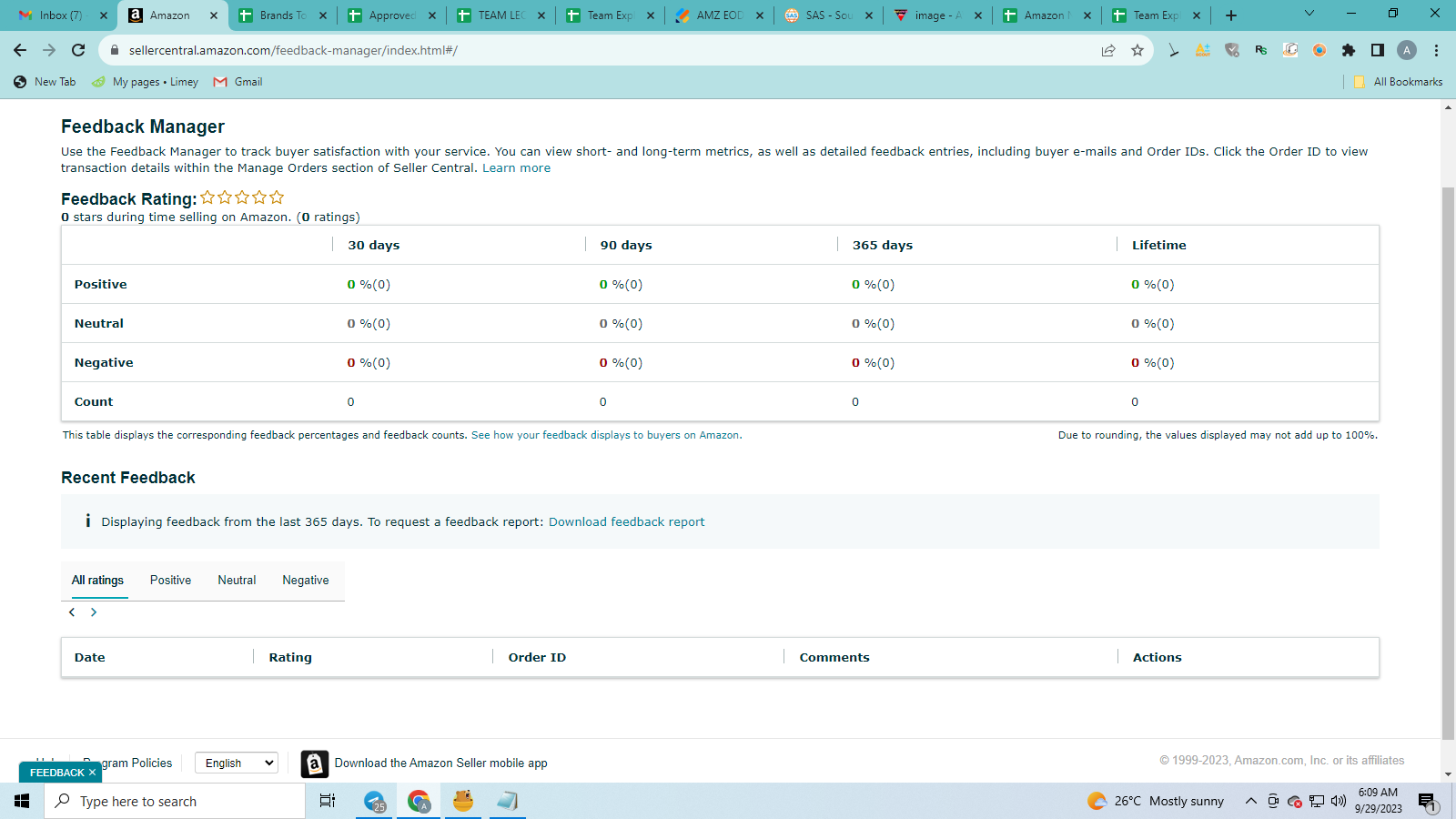This screenshot has width=1456, height=819.
Task: Show hidden system tray icons
Action: click(x=1250, y=801)
